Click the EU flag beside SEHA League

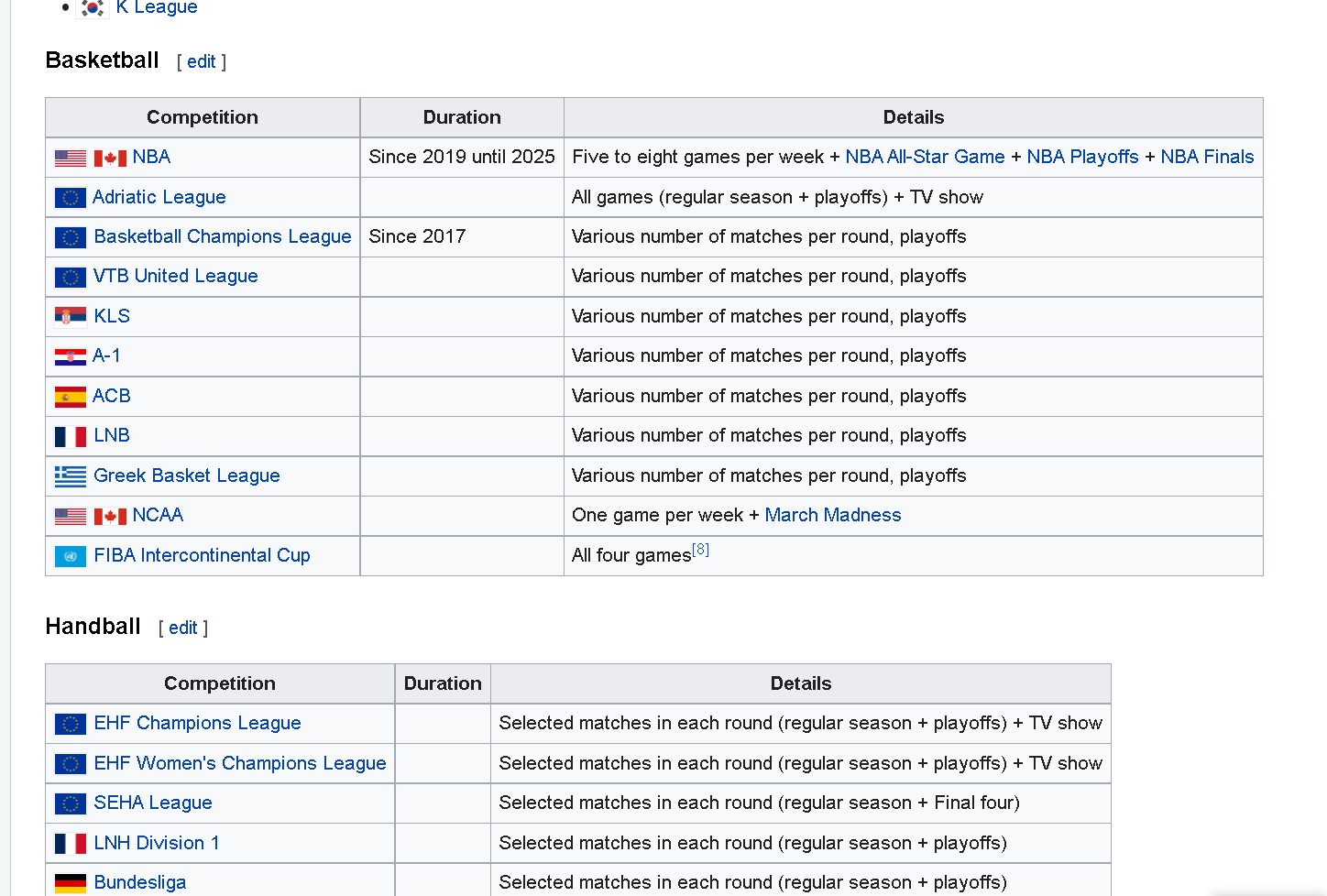pyautogui.click(x=71, y=803)
